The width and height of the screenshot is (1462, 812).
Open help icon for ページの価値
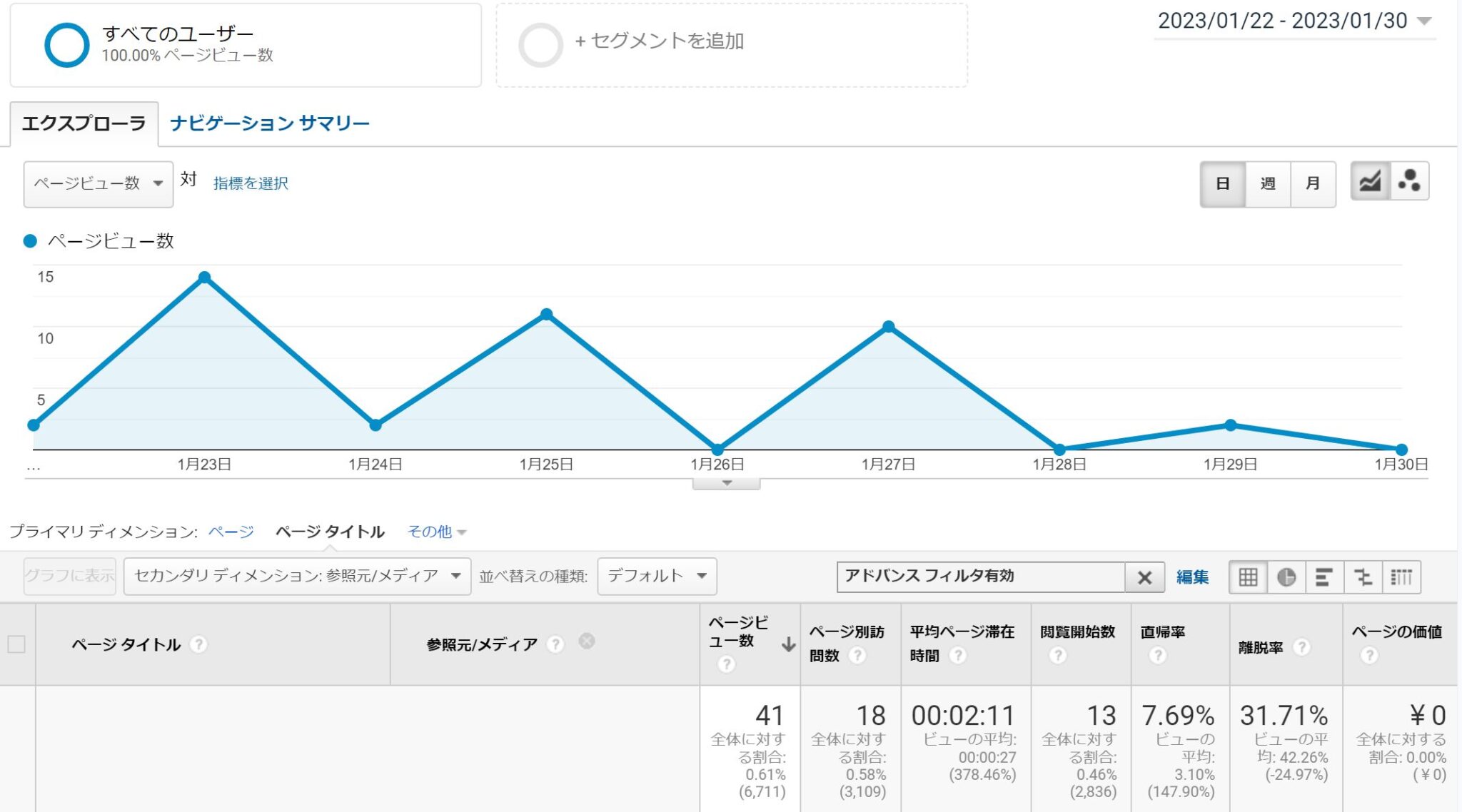(1369, 655)
